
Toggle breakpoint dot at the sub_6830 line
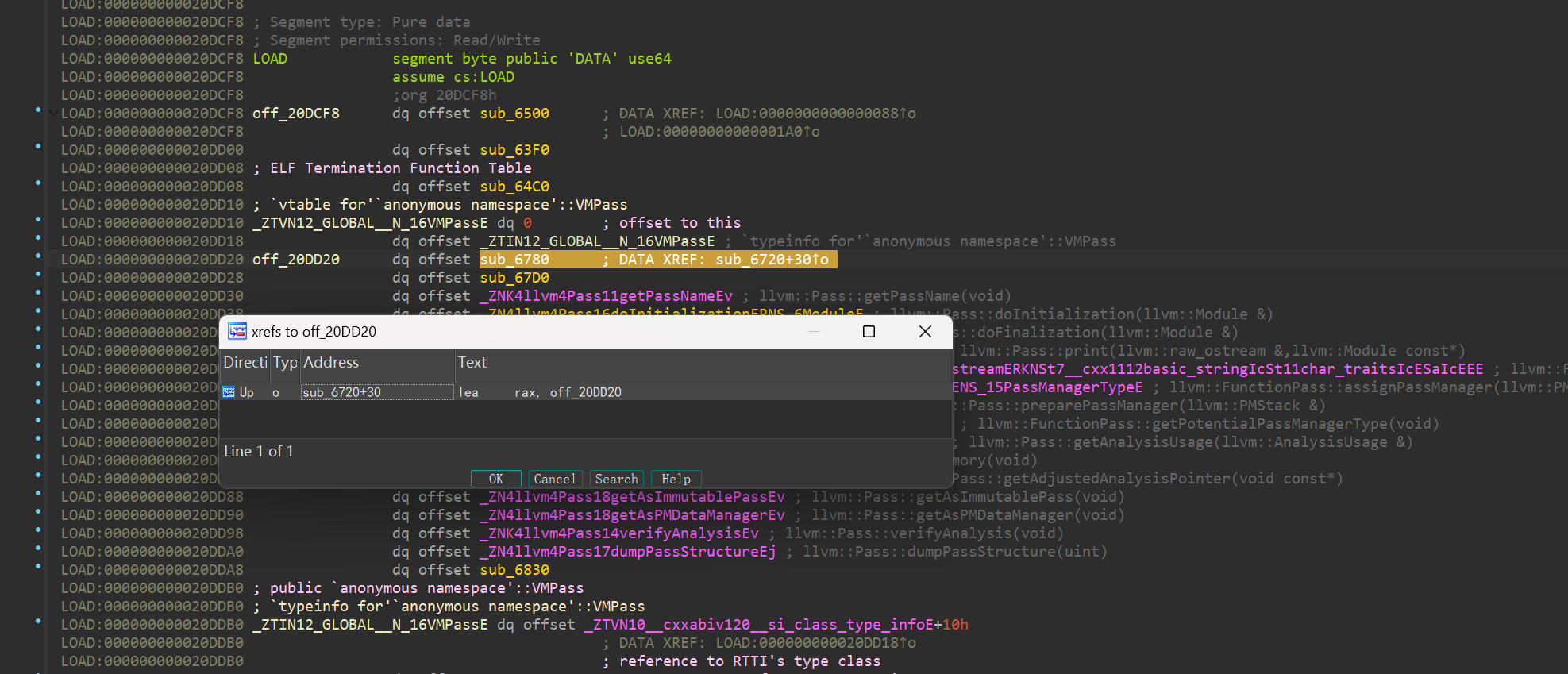pyautogui.click(x=38, y=566)
